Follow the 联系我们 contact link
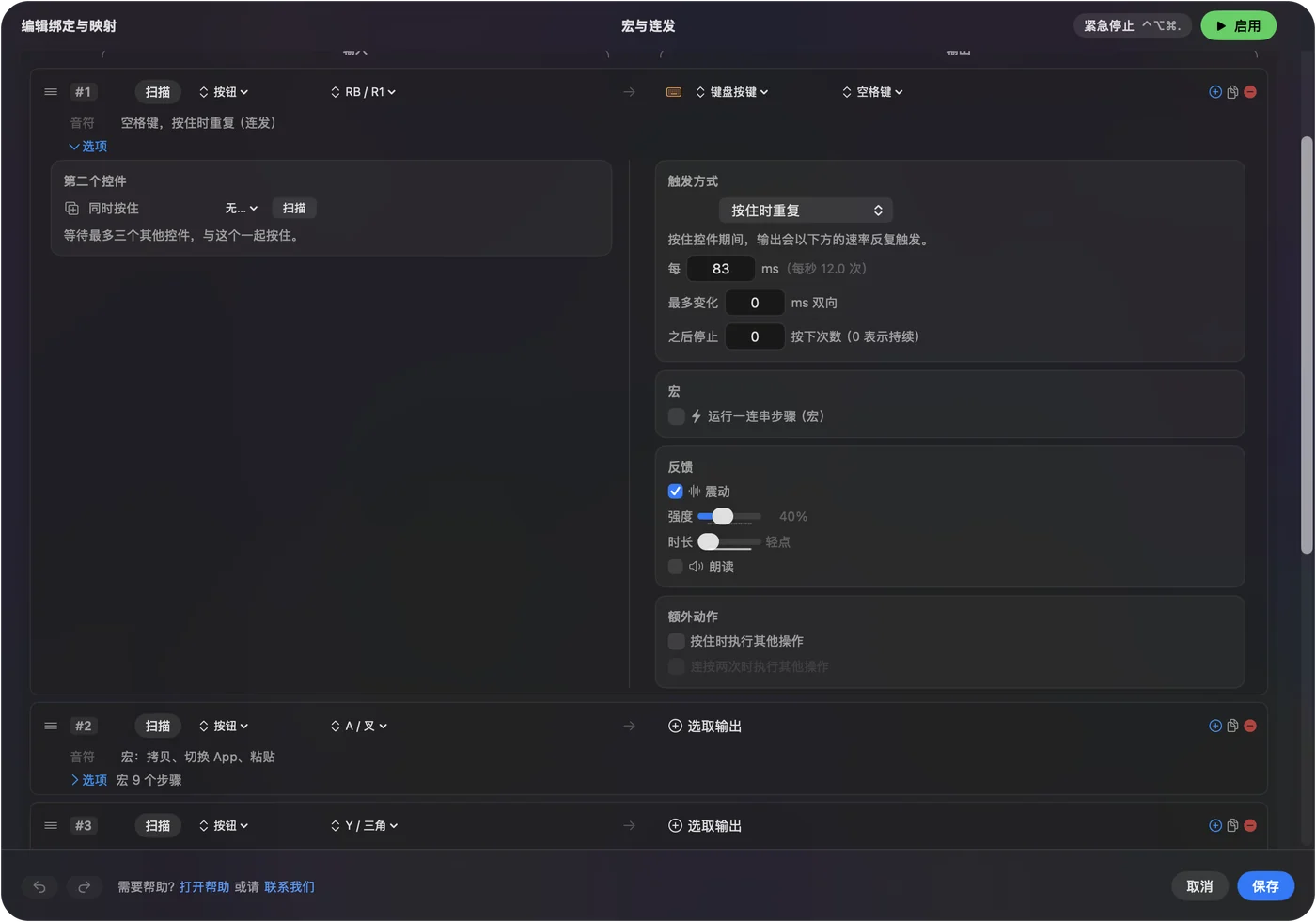This screenshot has width=1316, height=922. (x=290, y=887)
